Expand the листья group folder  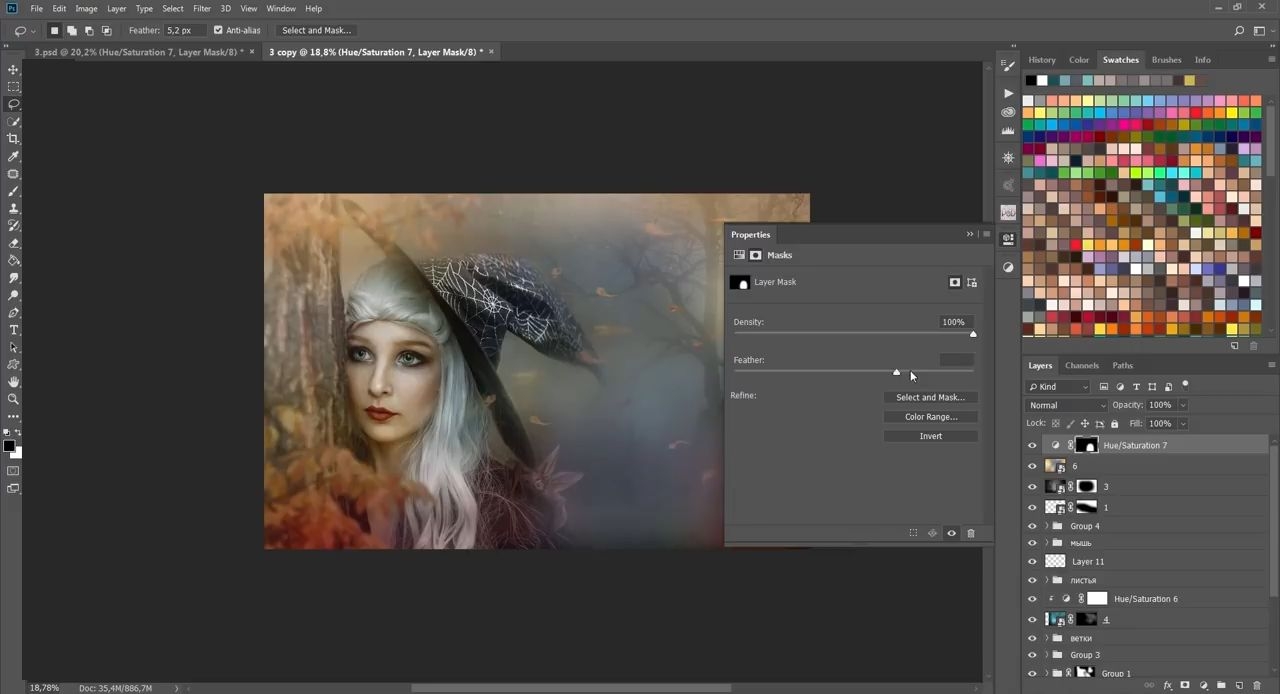[1047, 580]
